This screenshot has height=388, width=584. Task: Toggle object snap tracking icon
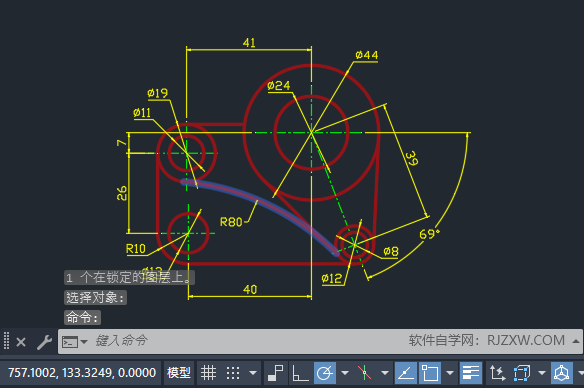(406, 373)
